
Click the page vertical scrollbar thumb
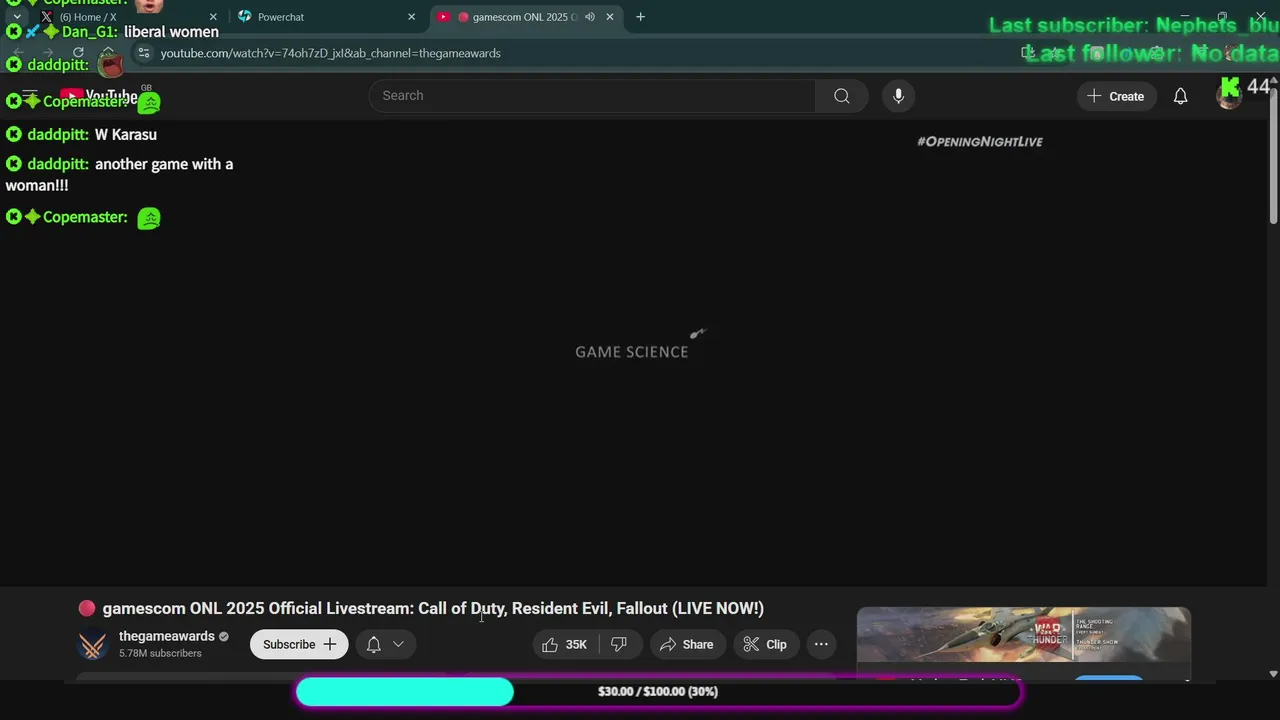click(1273, 155)
